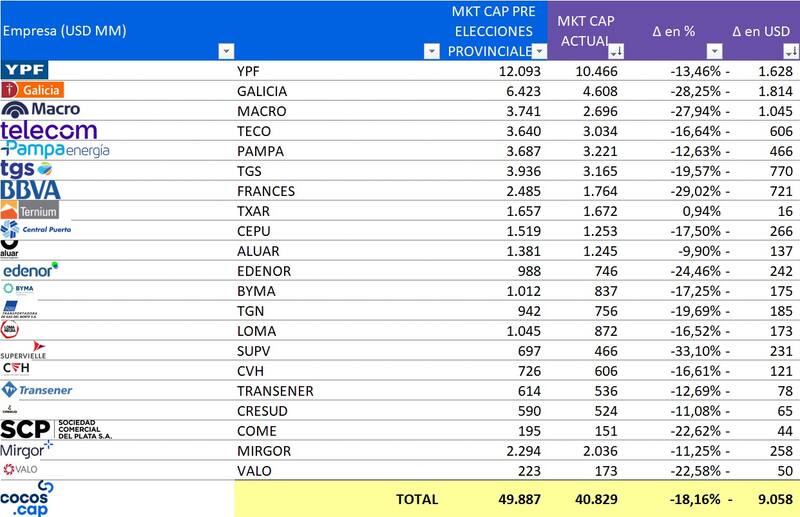The height and width of the screenshot is (517, 800).
Task: Click the YPF company logo
Action: 25,70
